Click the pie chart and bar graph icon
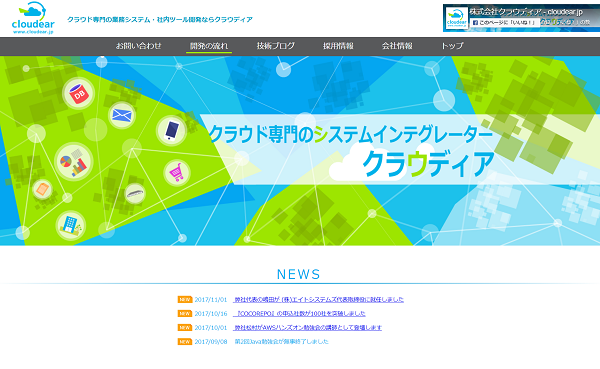600x369 pixels. pos(73,162)
